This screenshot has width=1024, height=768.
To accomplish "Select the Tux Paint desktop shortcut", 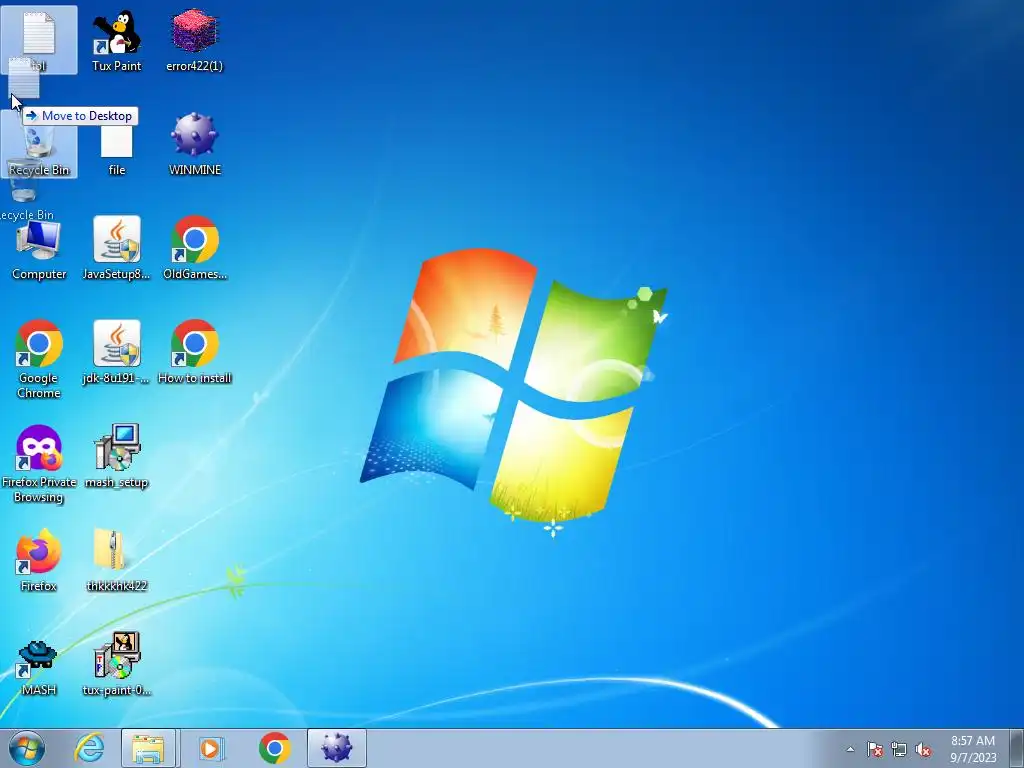I will pos(116,40).
